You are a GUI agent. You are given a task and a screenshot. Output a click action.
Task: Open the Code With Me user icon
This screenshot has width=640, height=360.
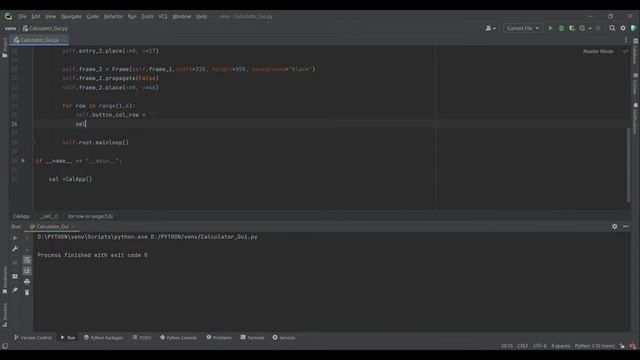488,28
